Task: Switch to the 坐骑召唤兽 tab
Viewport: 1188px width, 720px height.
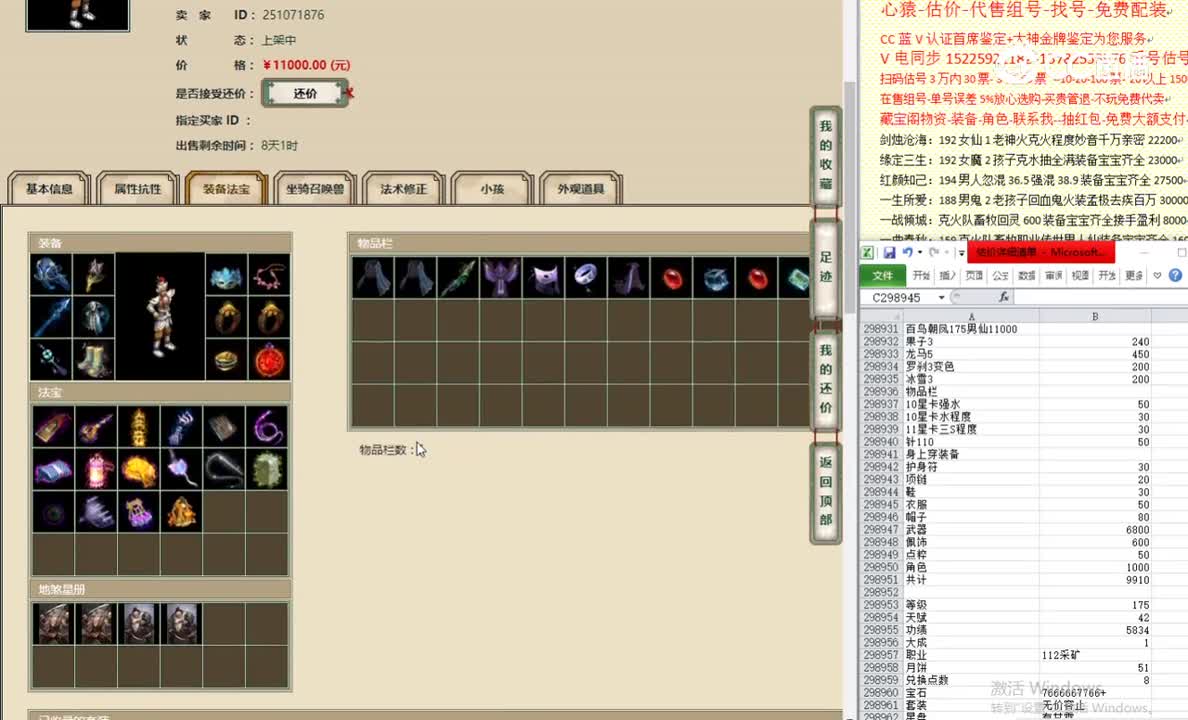Action: (x=314, y=187)
